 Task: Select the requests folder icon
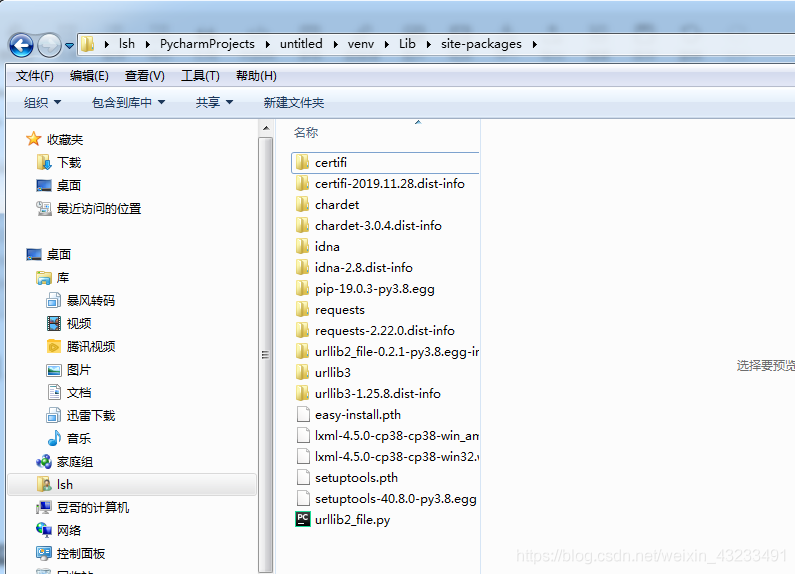(x=303, y=309)
